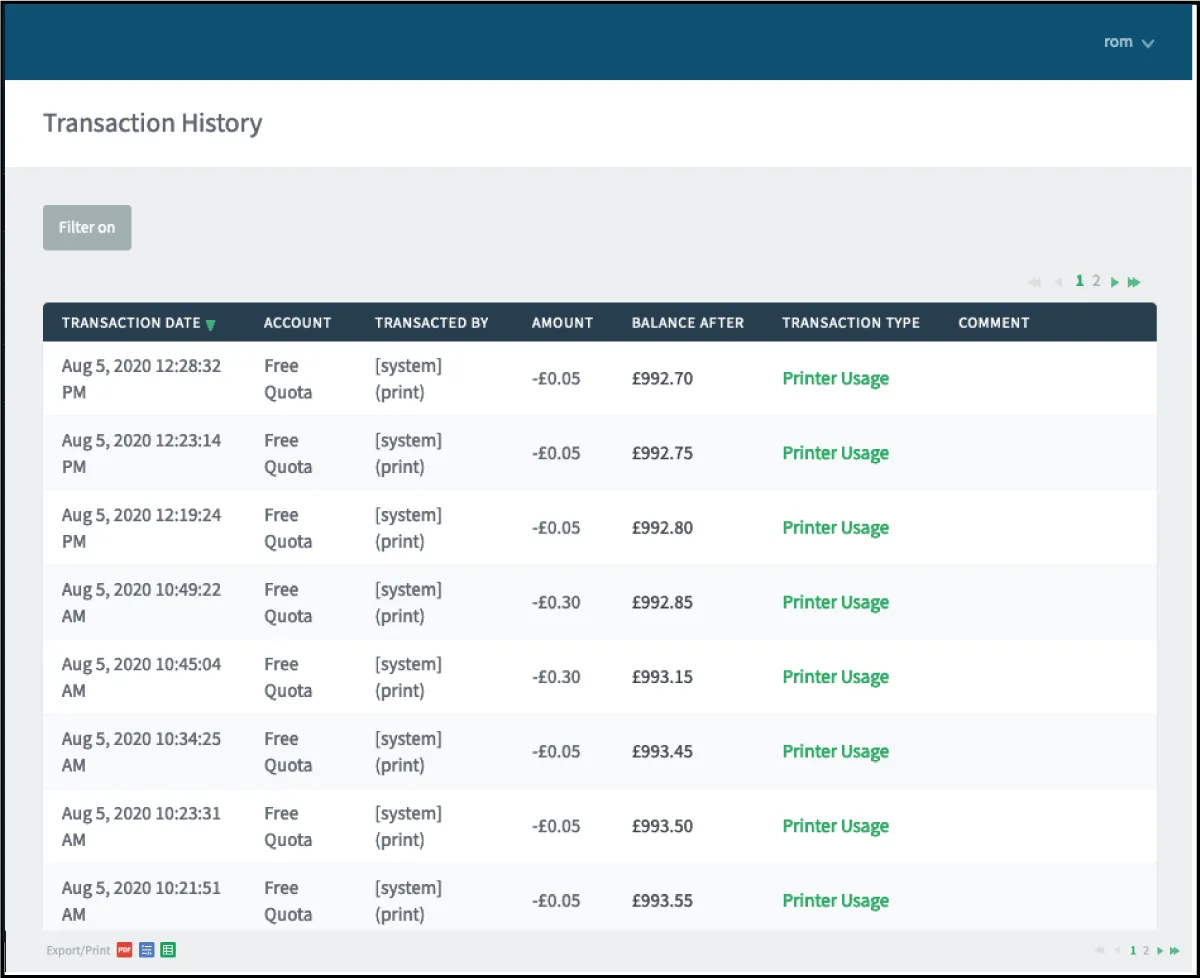Select the previous-page arrow below the table
The height and width of the screenshot is (978, 1200).
(1117, 950)
